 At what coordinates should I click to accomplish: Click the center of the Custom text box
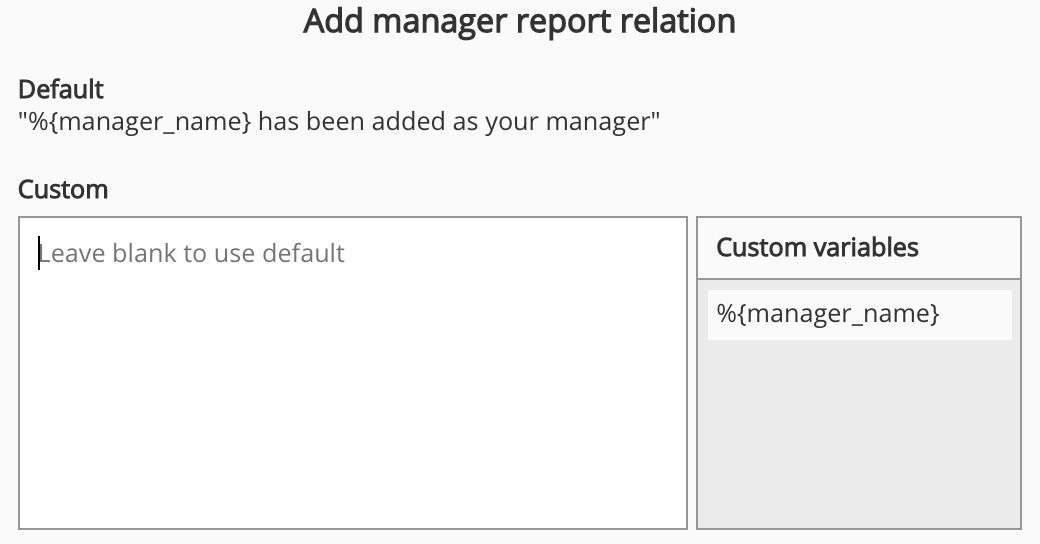[x=352, y=373]
